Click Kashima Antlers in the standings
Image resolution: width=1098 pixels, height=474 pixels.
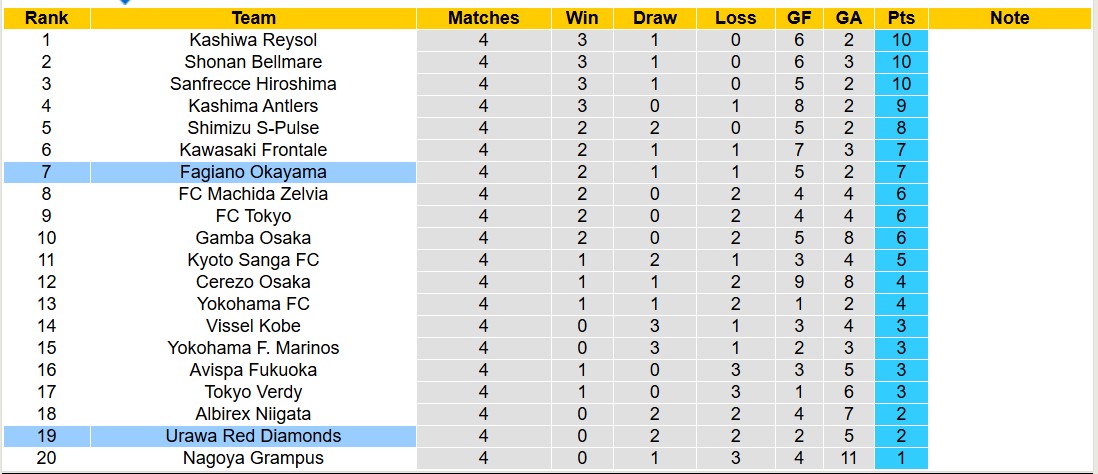point(253,106)
